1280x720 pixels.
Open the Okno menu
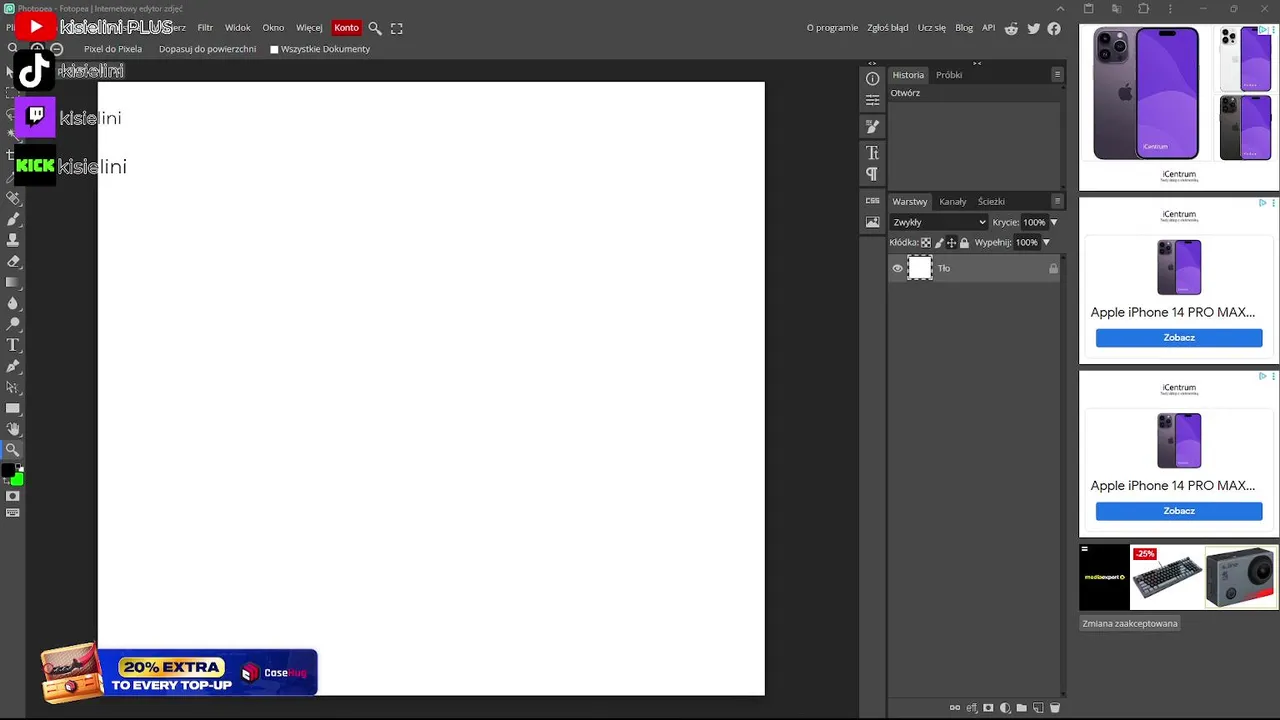coord(273,28)
